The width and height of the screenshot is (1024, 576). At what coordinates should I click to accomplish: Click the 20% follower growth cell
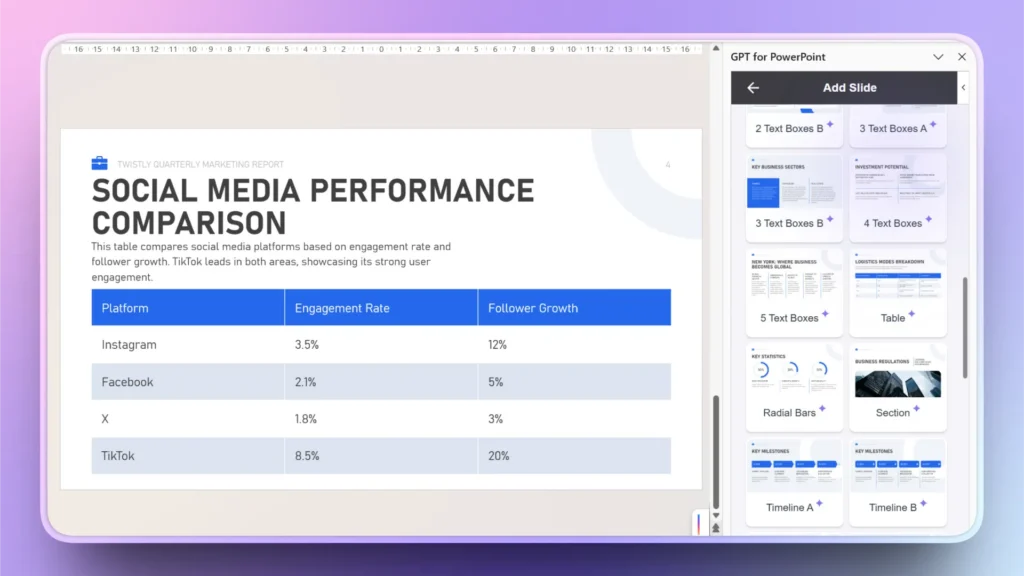[575, 456]
